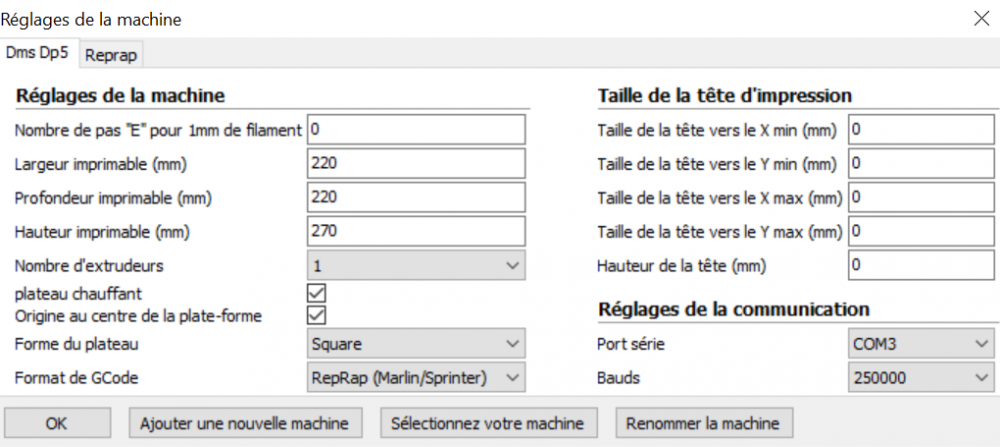
Task: Close the Réglages de la machine dialog
Action: (977, 18)
